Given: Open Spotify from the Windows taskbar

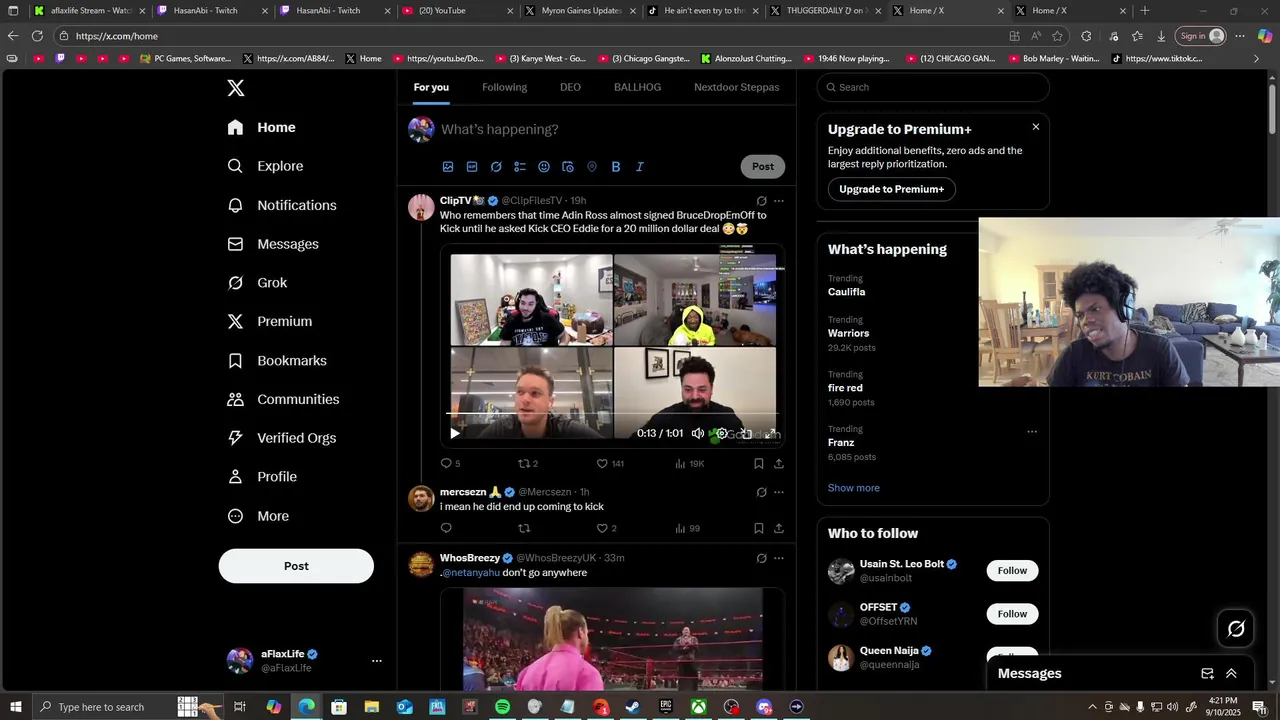Looking at the screenshot, I should click(502, 707).
